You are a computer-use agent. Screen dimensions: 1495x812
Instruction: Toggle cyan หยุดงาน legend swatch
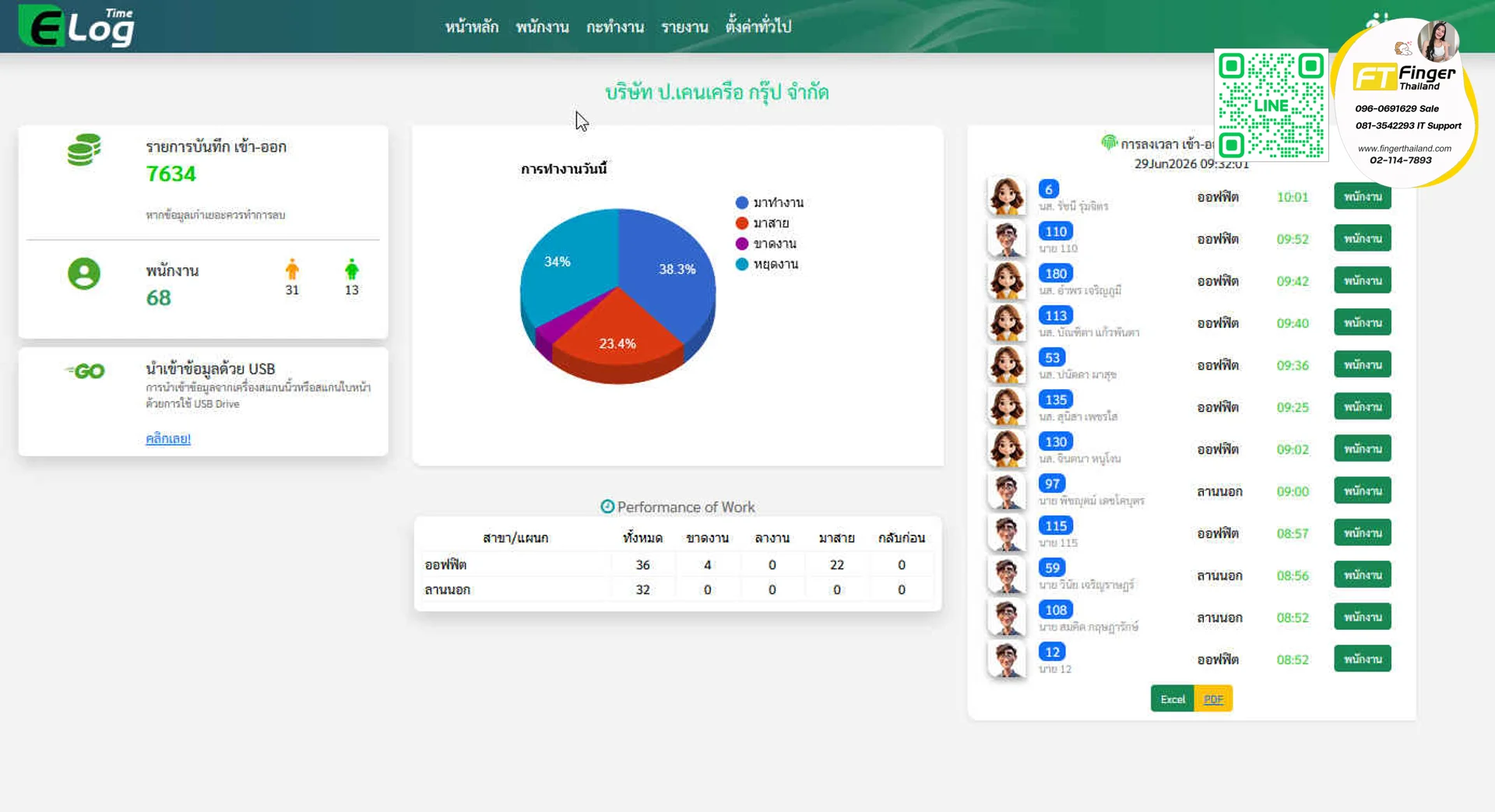click(742, 264)
